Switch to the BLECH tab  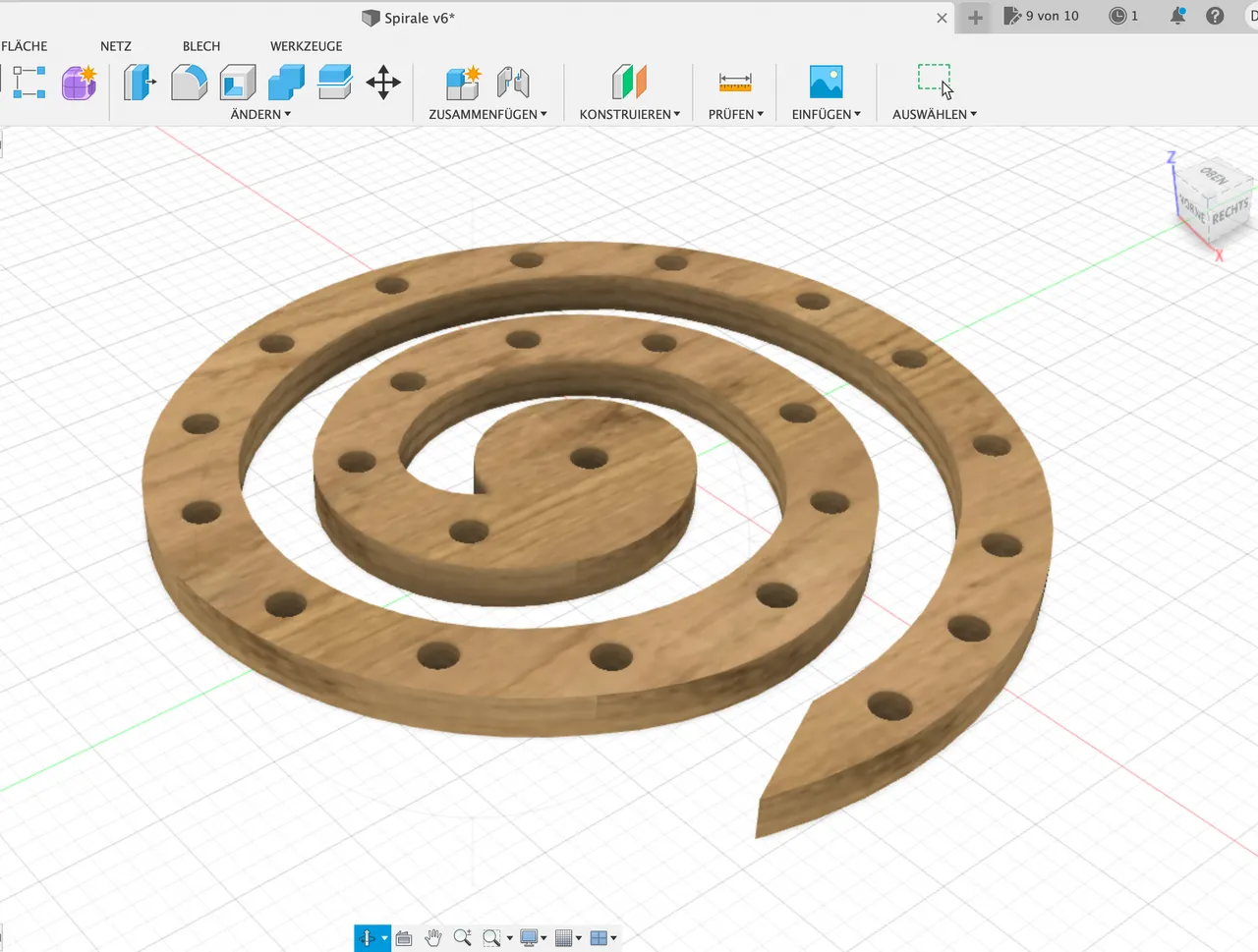(x=201, y=46)
